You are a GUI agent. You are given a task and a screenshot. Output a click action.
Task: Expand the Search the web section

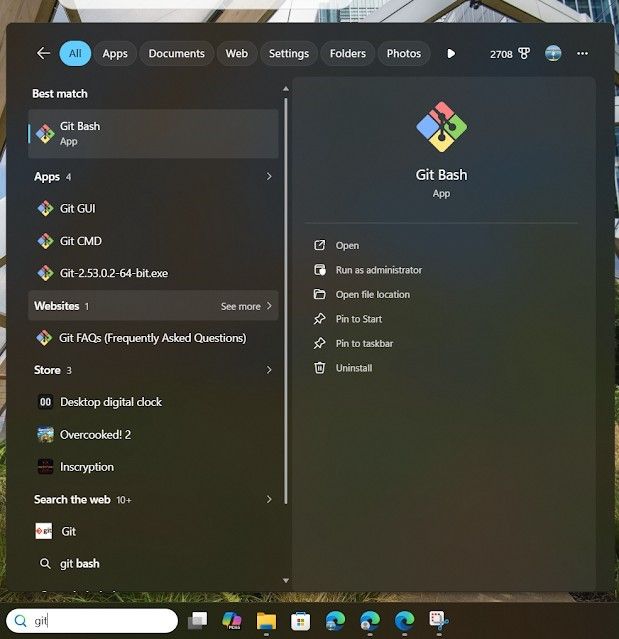[269, 499]
